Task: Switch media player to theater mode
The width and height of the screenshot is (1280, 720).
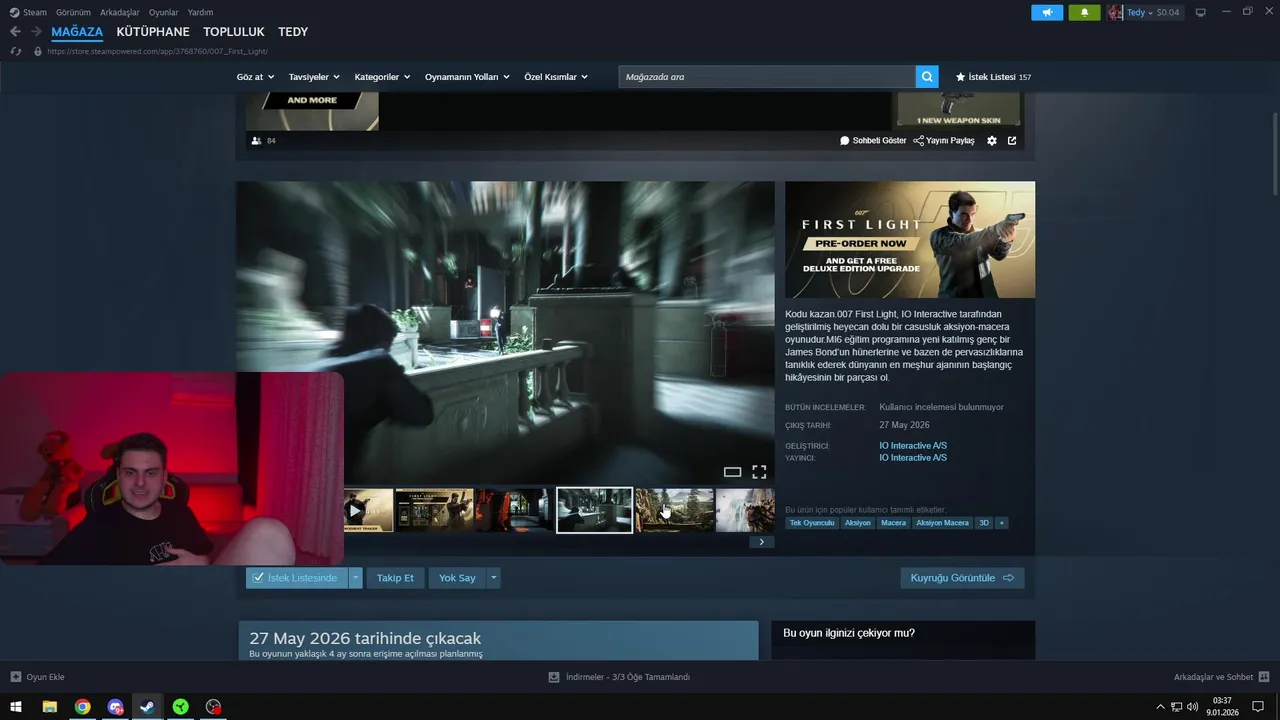Action: (x=732, y=472)
